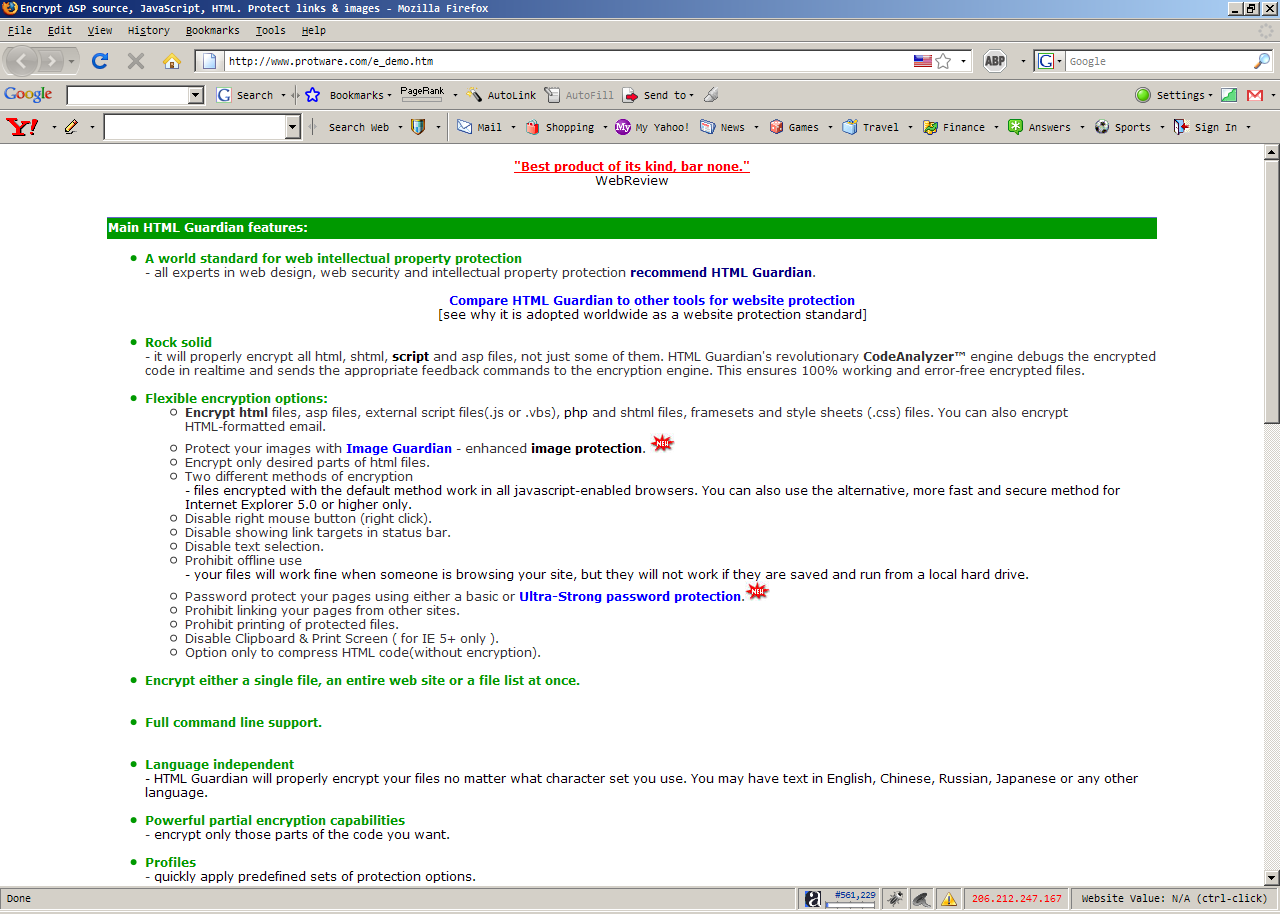The image size is (1280, 914).
Task: Click the PageRank indicator bar
Action: coord(422,93)
